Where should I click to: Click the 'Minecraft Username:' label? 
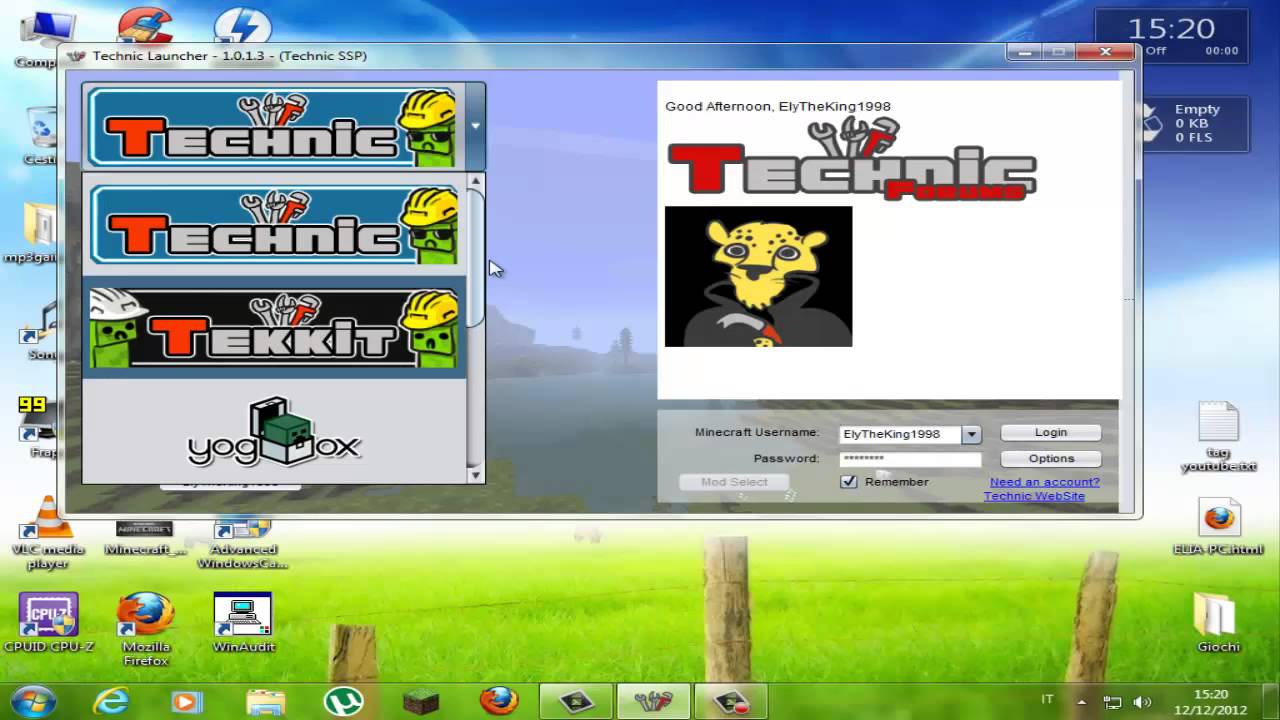(757, 433)
